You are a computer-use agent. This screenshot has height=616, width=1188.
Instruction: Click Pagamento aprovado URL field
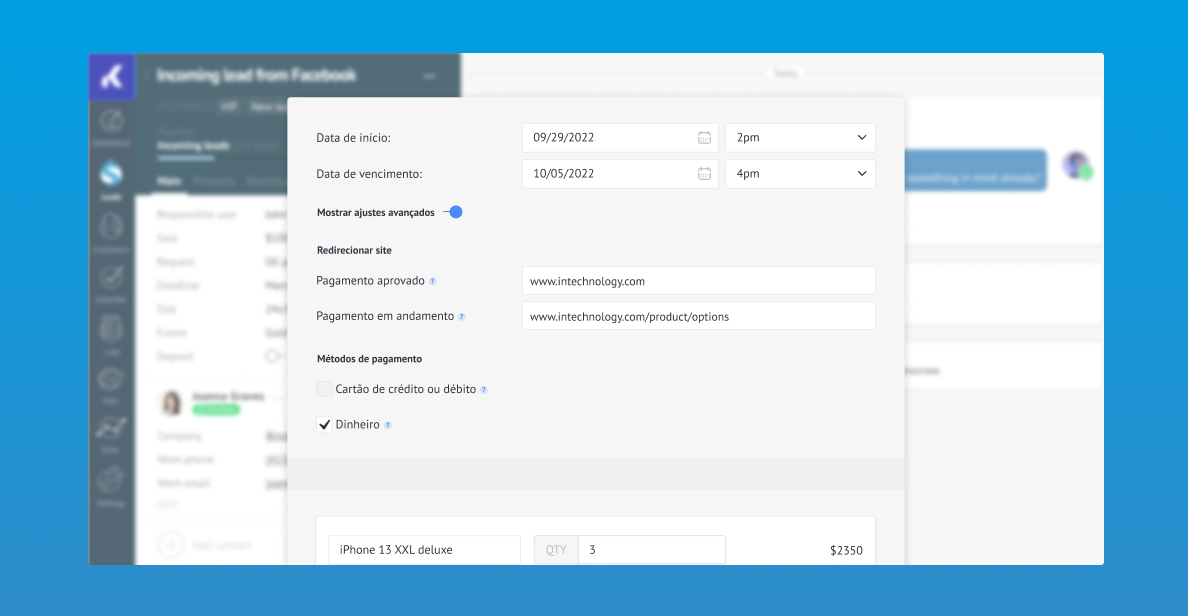click(698, 281)
